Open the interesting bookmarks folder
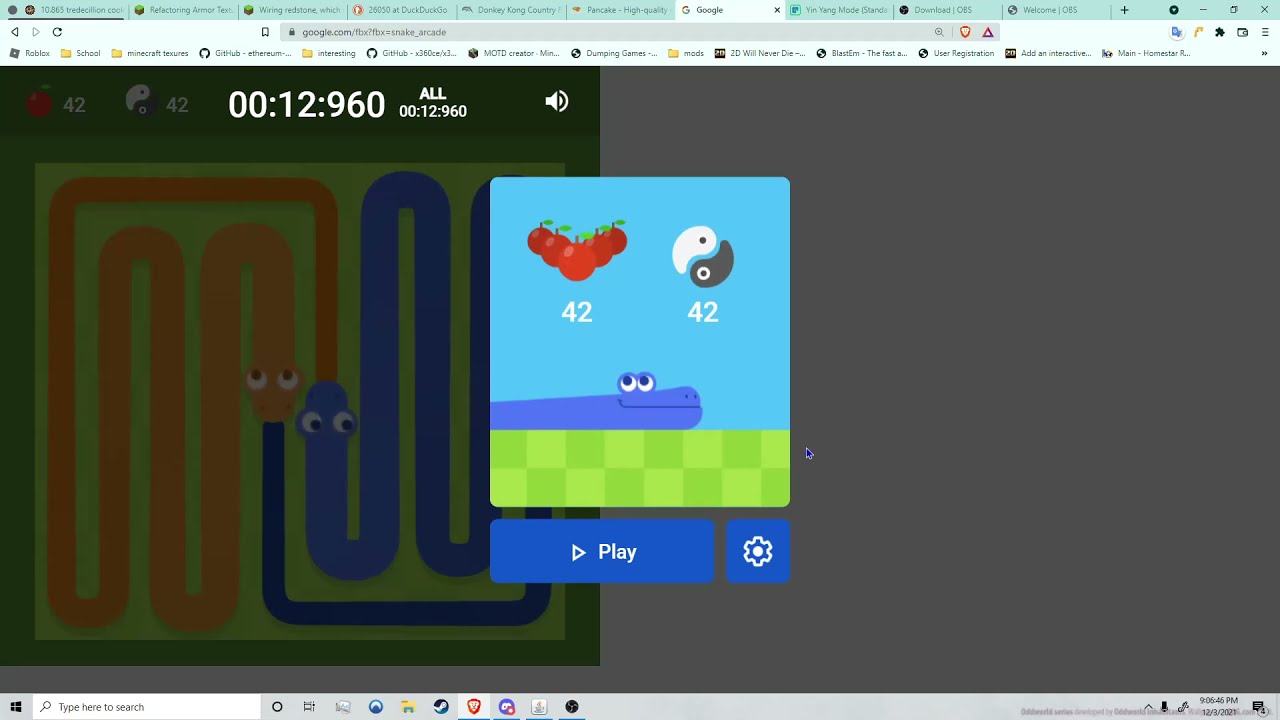The width and height of the screenshot is (1280, 720). [329, 53]
